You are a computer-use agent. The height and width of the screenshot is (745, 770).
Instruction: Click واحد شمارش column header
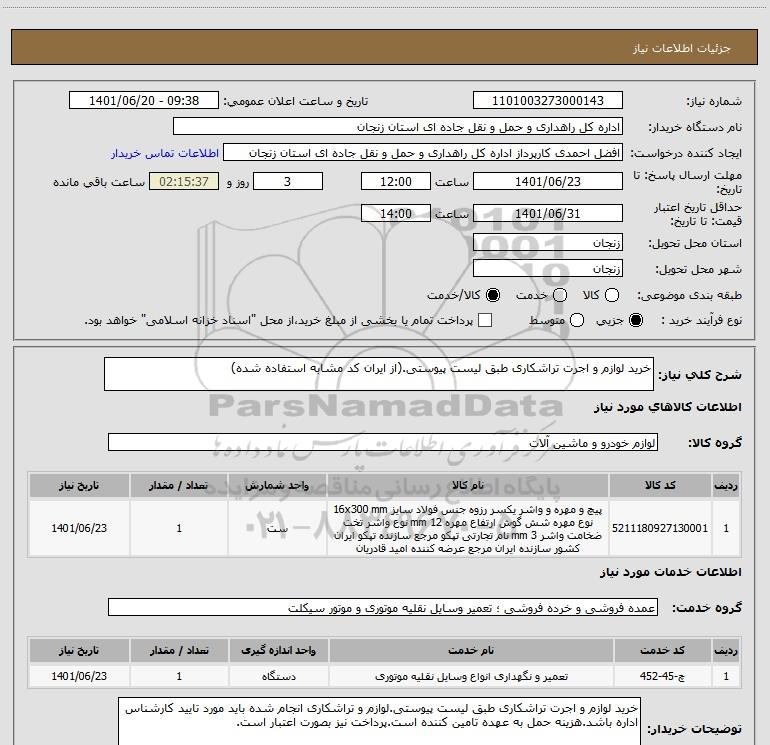click(x=277, y=485)
